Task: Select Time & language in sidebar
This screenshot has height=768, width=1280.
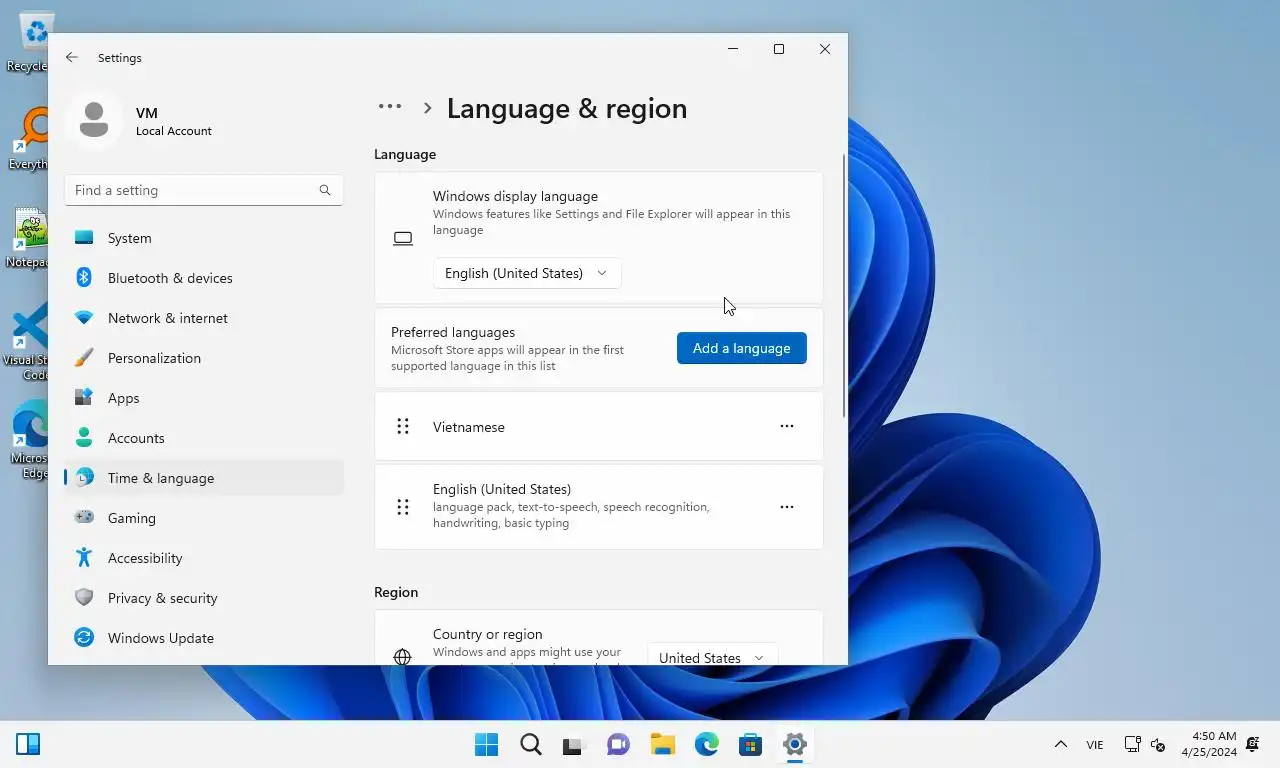Action: pos(204,478)
